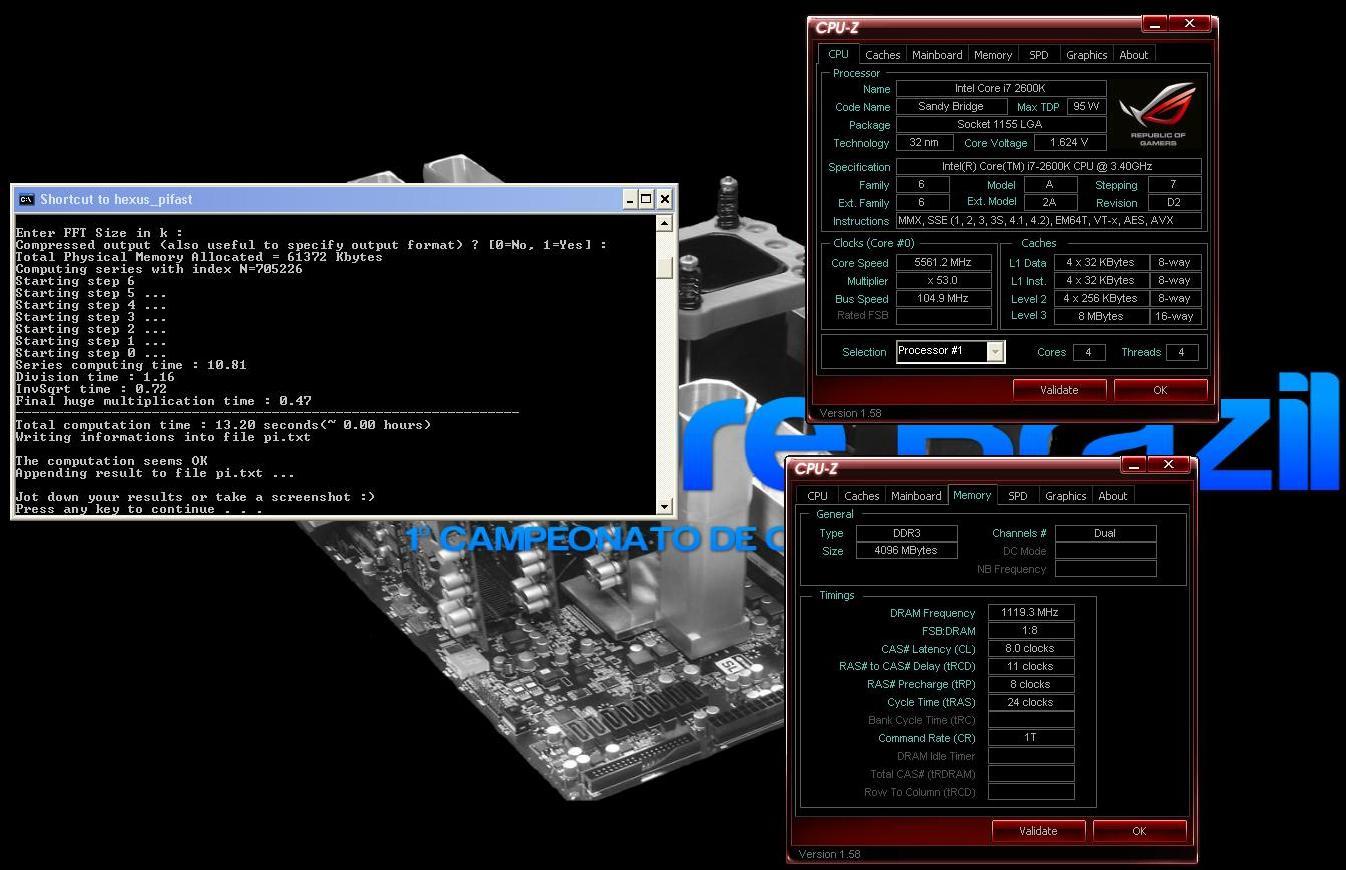1346x870 pixels.
Task: Click the Instructions field listing MMX, SSE
Action: pos(1049,220)
